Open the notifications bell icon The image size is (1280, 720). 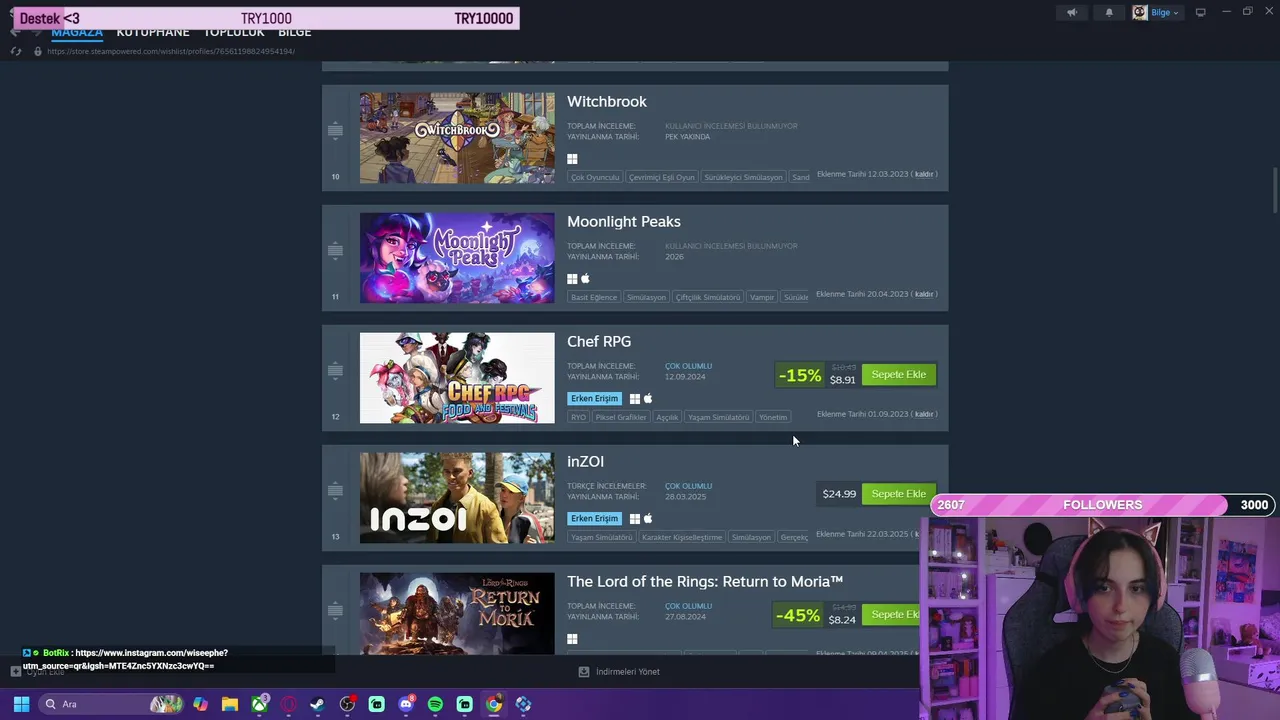(x=1109, y=13)
